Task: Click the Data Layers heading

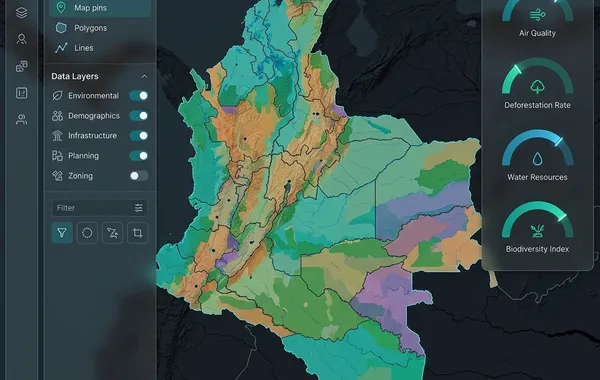Action: pos(75,77)
